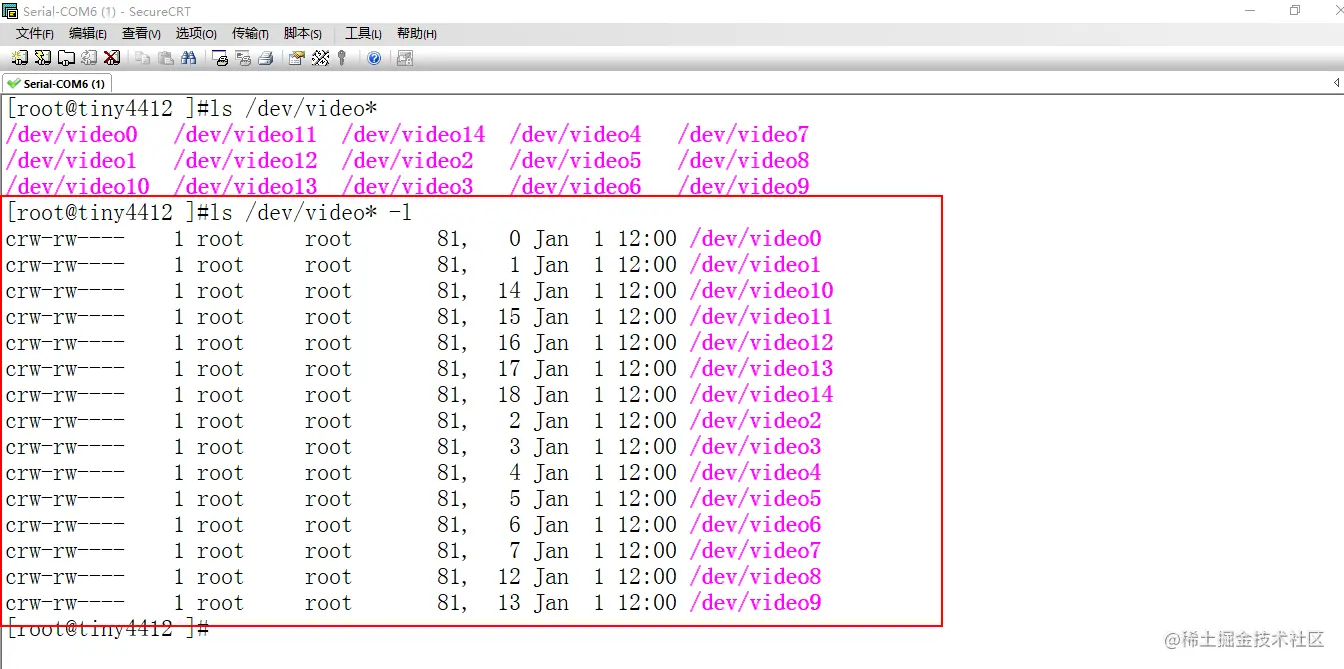The width and height of the screenshot is (1344, 669).
Task: Click /dev/video5 in the short listing
Action: click(x=575, y=160)
